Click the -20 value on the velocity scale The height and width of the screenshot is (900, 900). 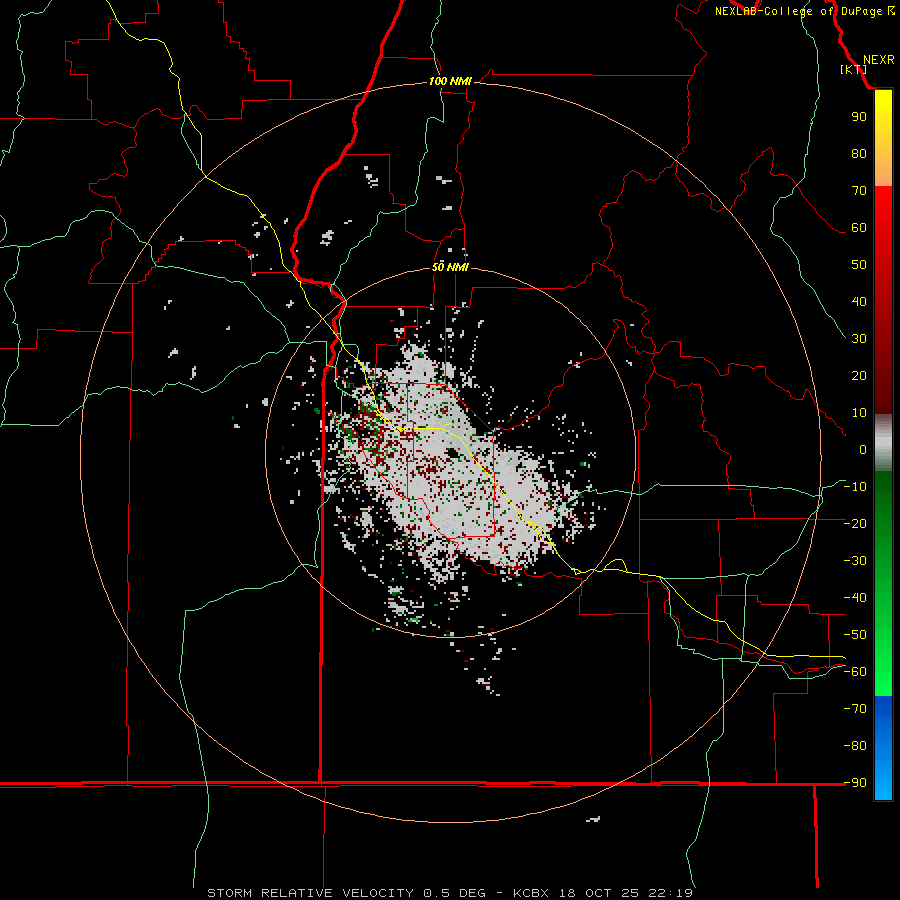pyautogui.click(x=855, y=524)
